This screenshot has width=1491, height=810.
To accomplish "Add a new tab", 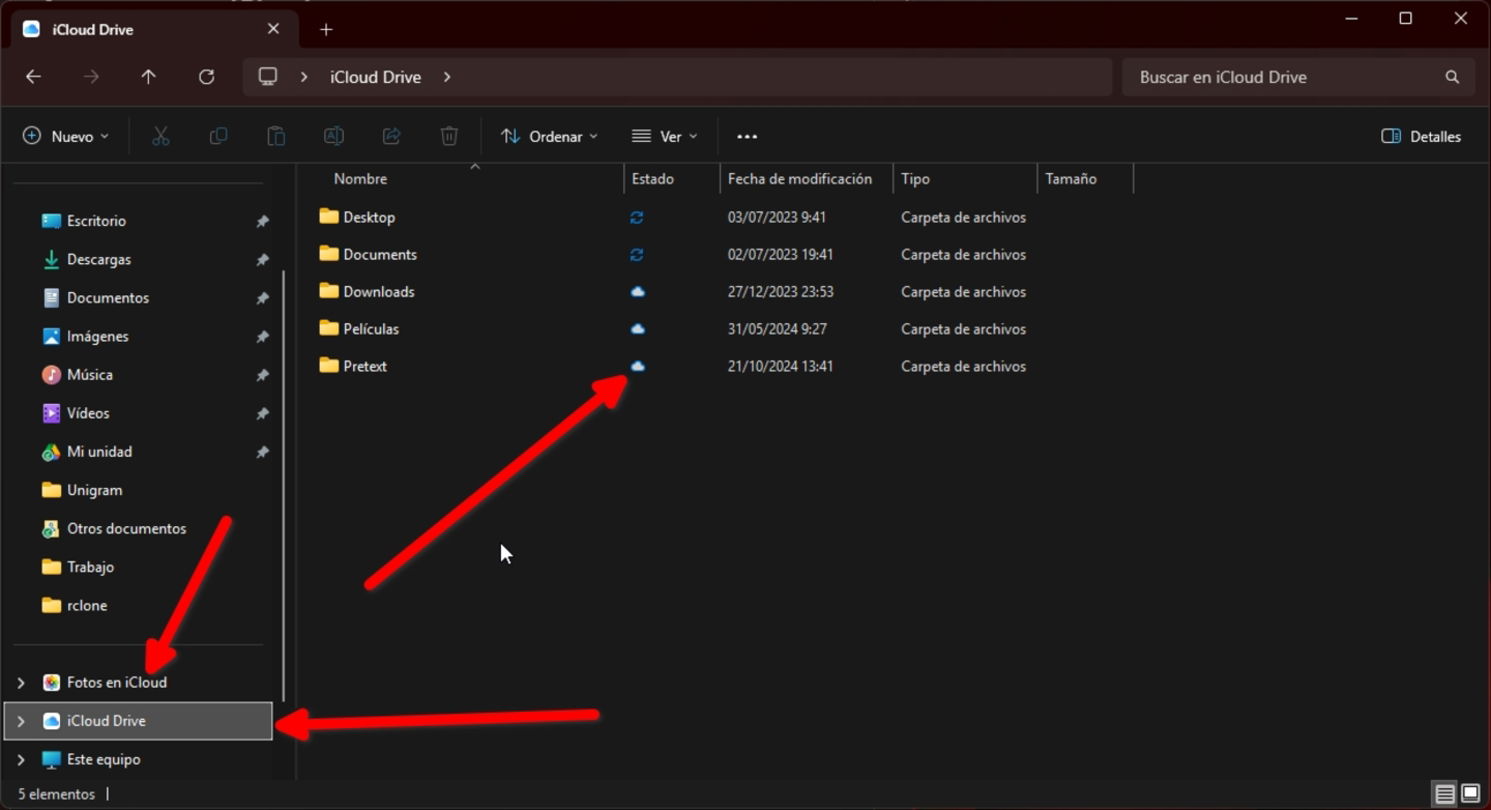I will point(326,29).
